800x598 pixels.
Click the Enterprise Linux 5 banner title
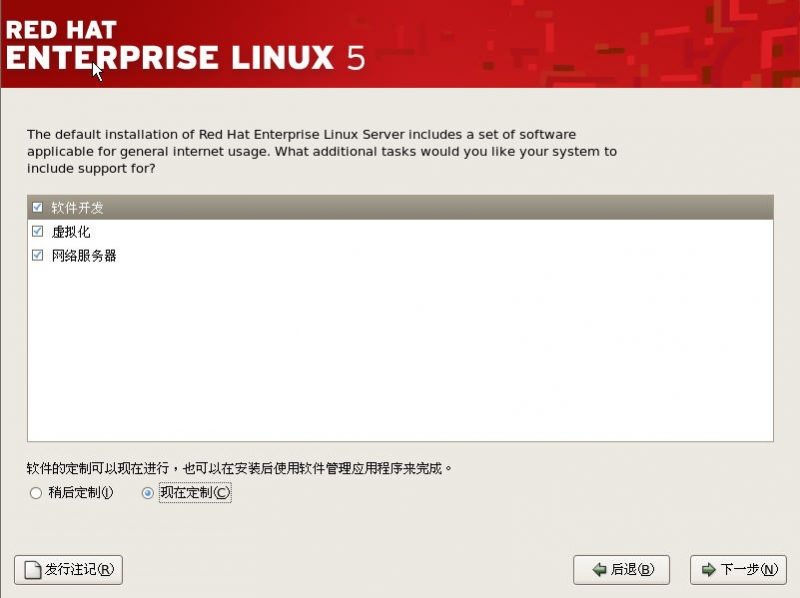coord(185,57)
